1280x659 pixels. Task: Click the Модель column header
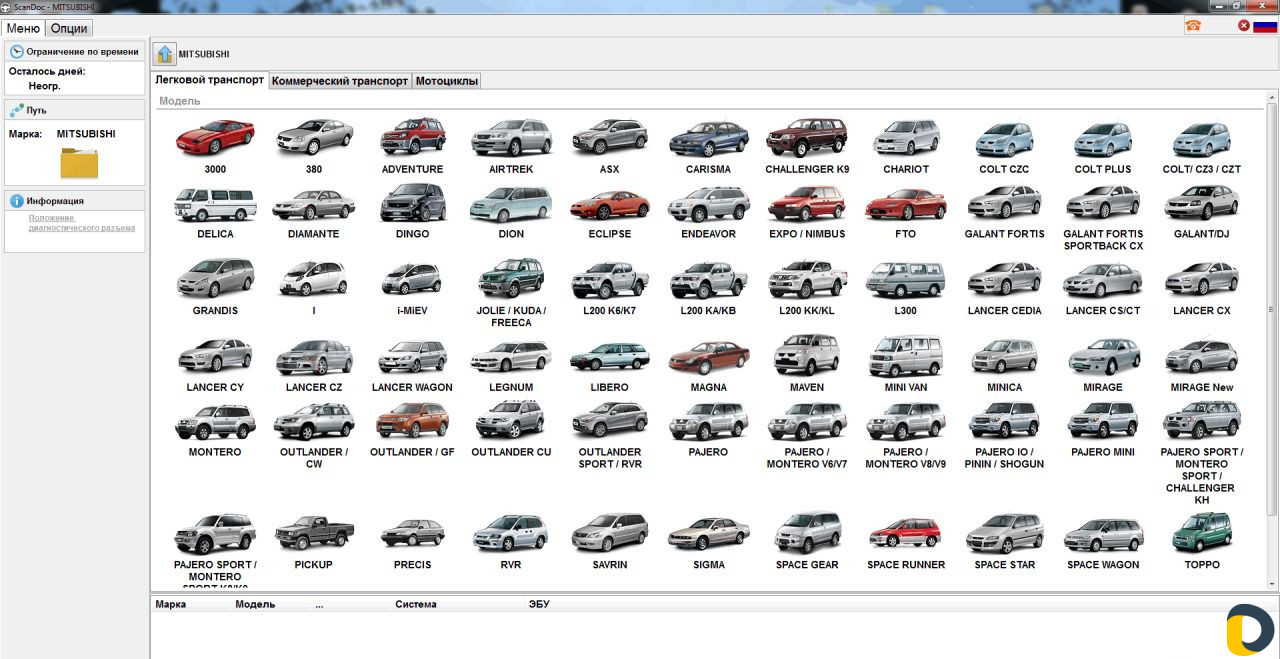tap(254, 604)
